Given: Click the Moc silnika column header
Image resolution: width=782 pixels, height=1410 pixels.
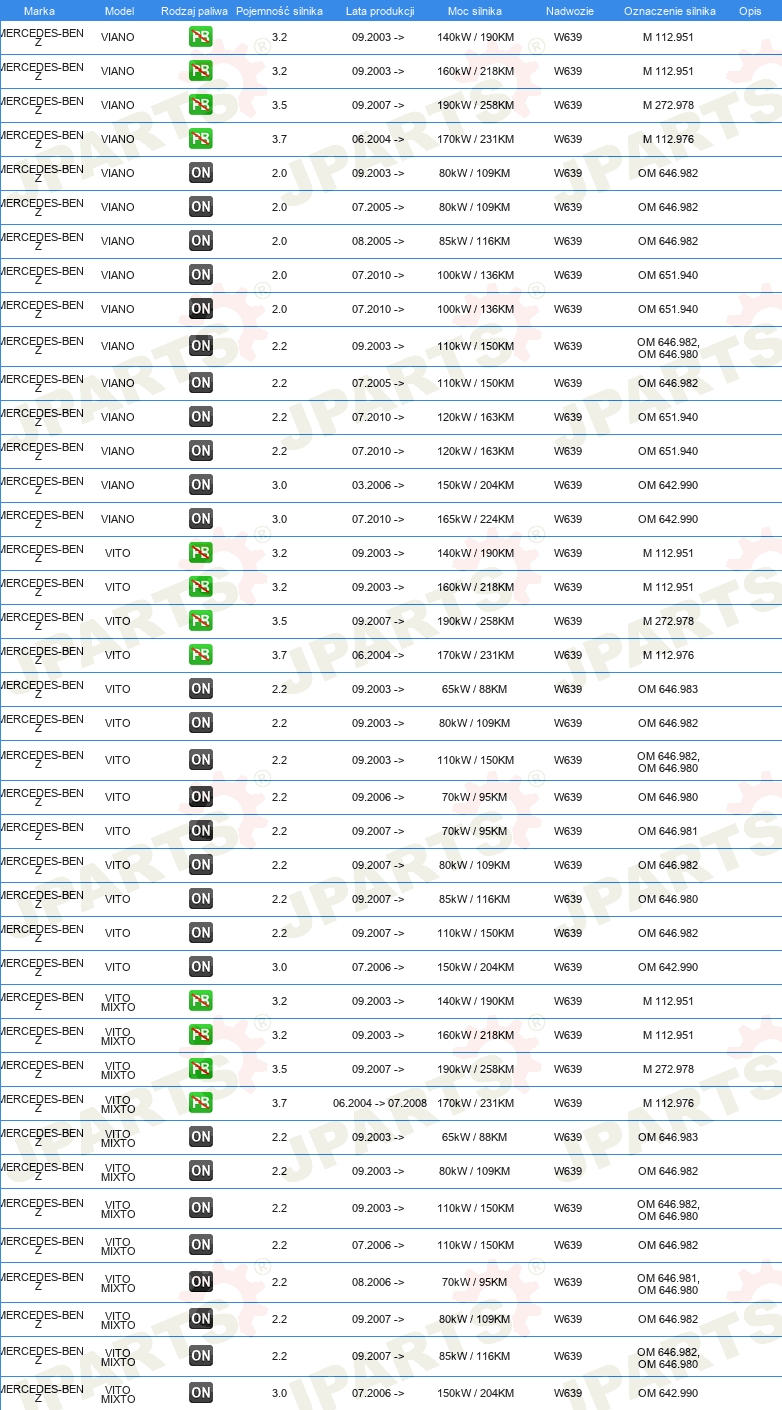Looking at the screenshot, I should pyautogui.click(x=475, y=11).
